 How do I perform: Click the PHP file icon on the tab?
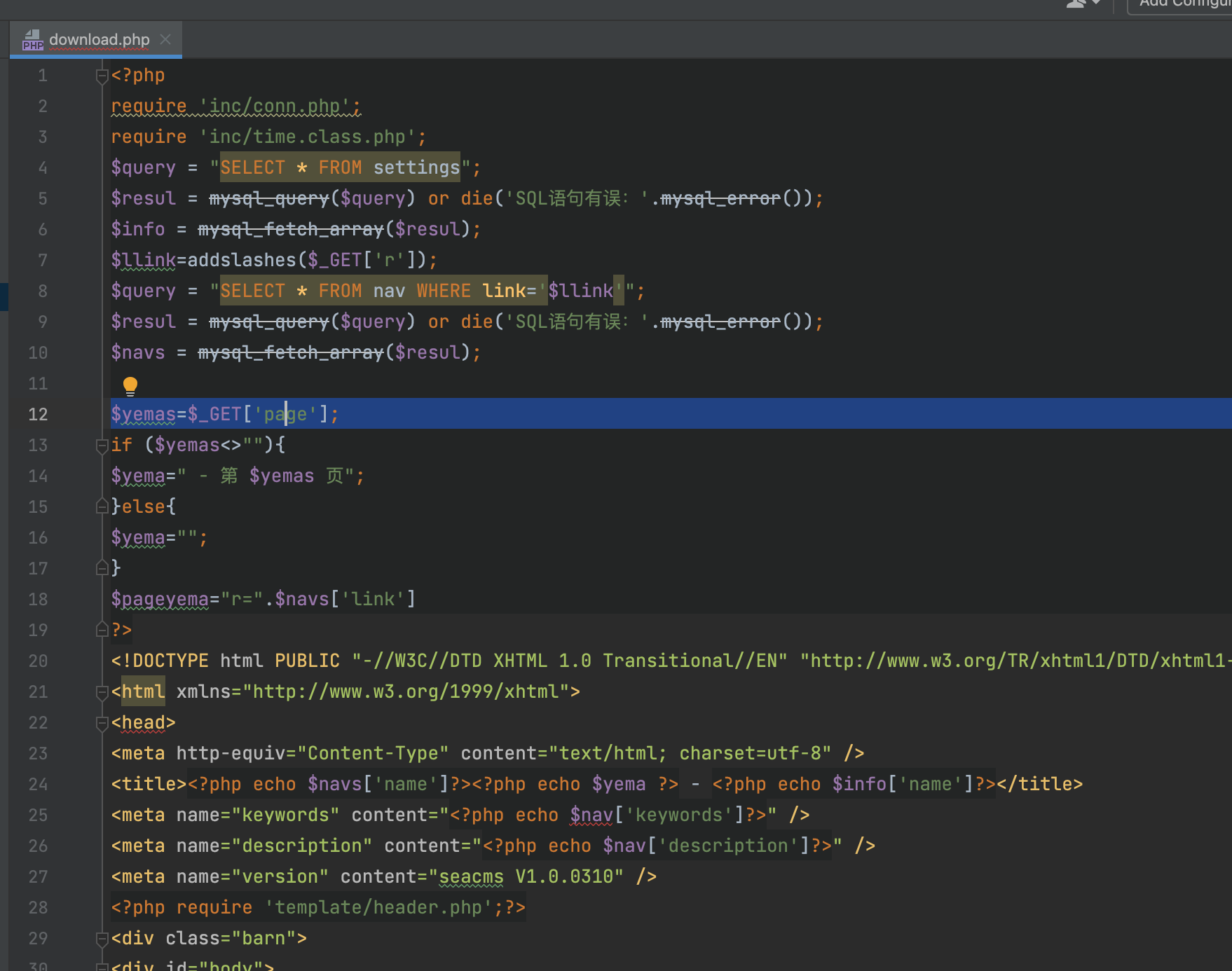pyautogui.click(x=32, y=40)
